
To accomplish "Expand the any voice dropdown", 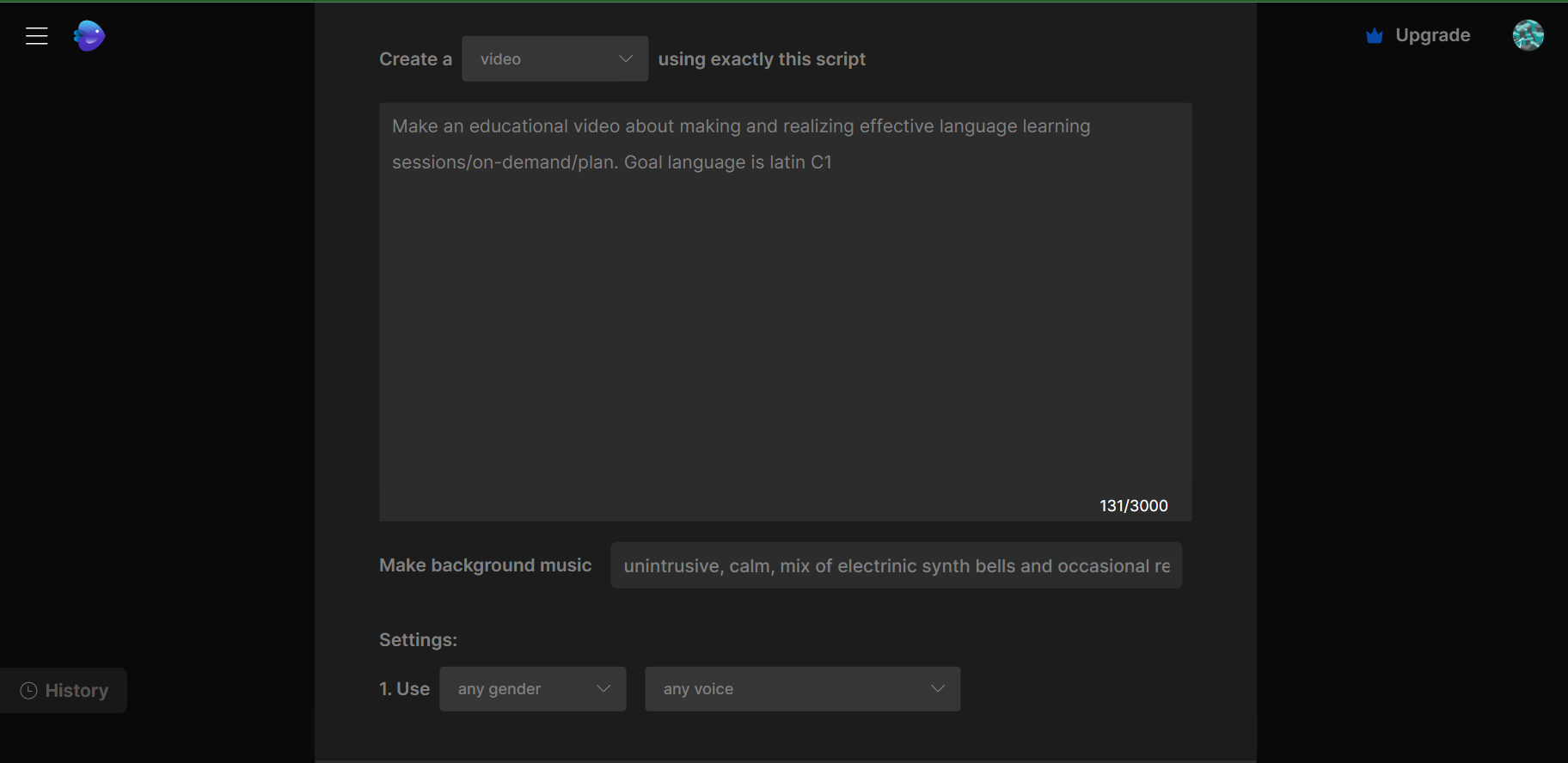I will coord(803,689).
